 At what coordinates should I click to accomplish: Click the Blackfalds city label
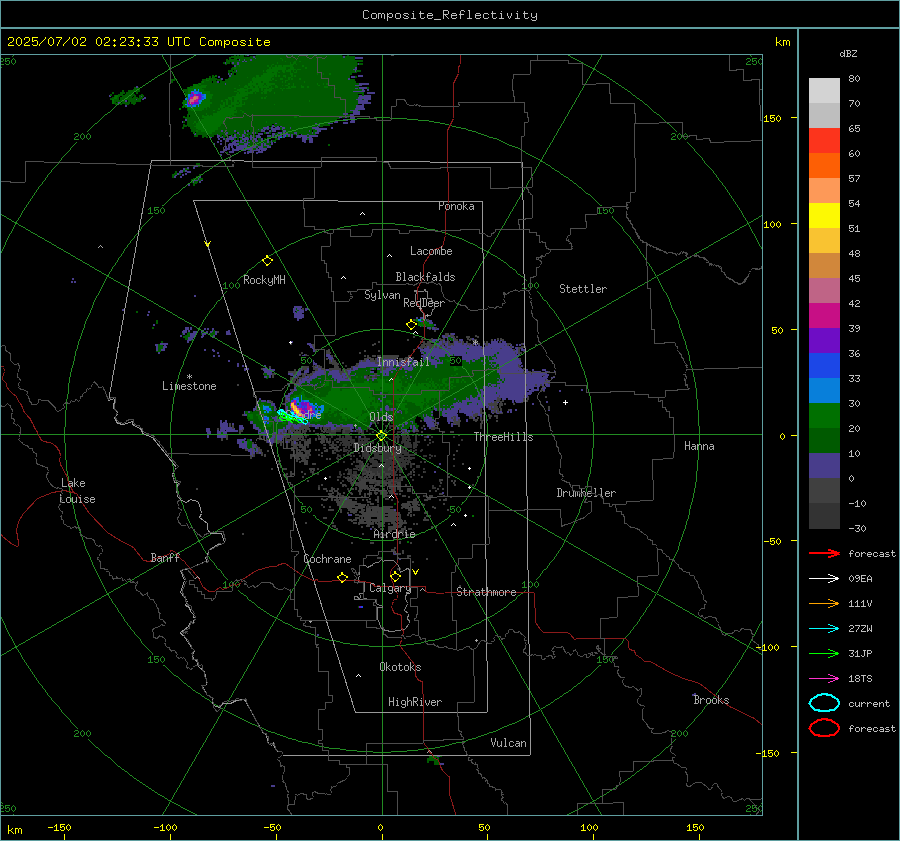pyautogui.click(x=425, y=277)
